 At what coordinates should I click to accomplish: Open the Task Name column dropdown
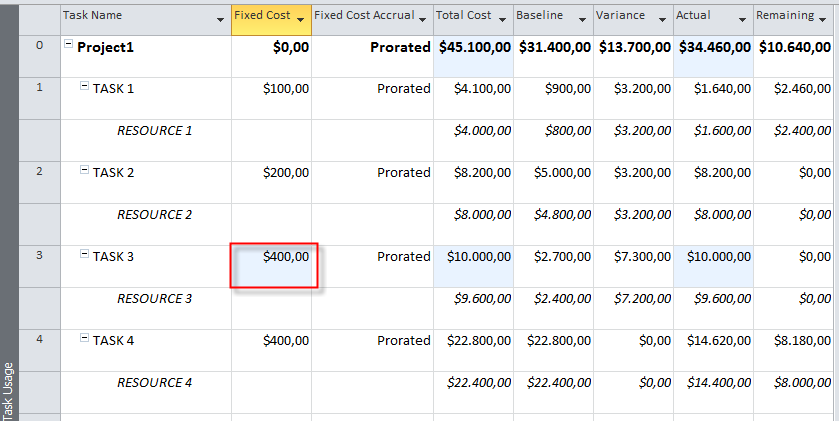coord(220,20)
